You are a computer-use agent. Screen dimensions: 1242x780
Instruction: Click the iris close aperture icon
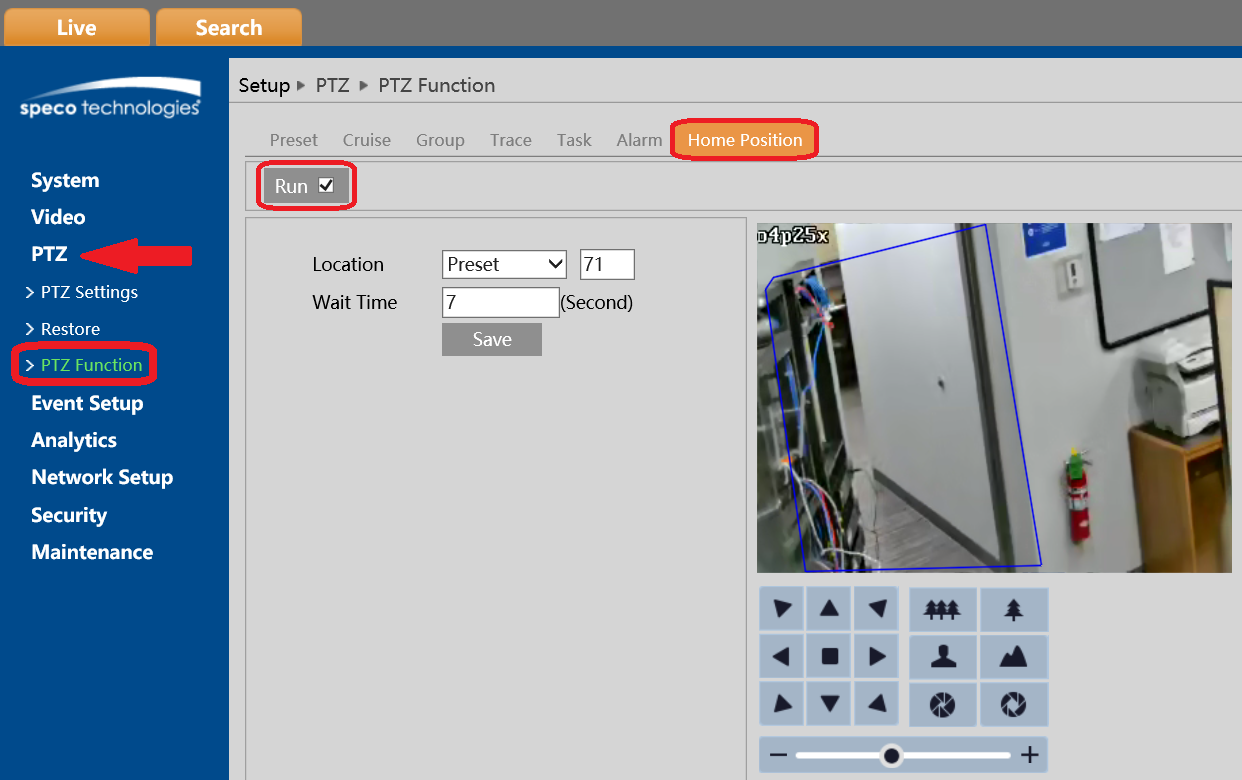coord(943,704)
